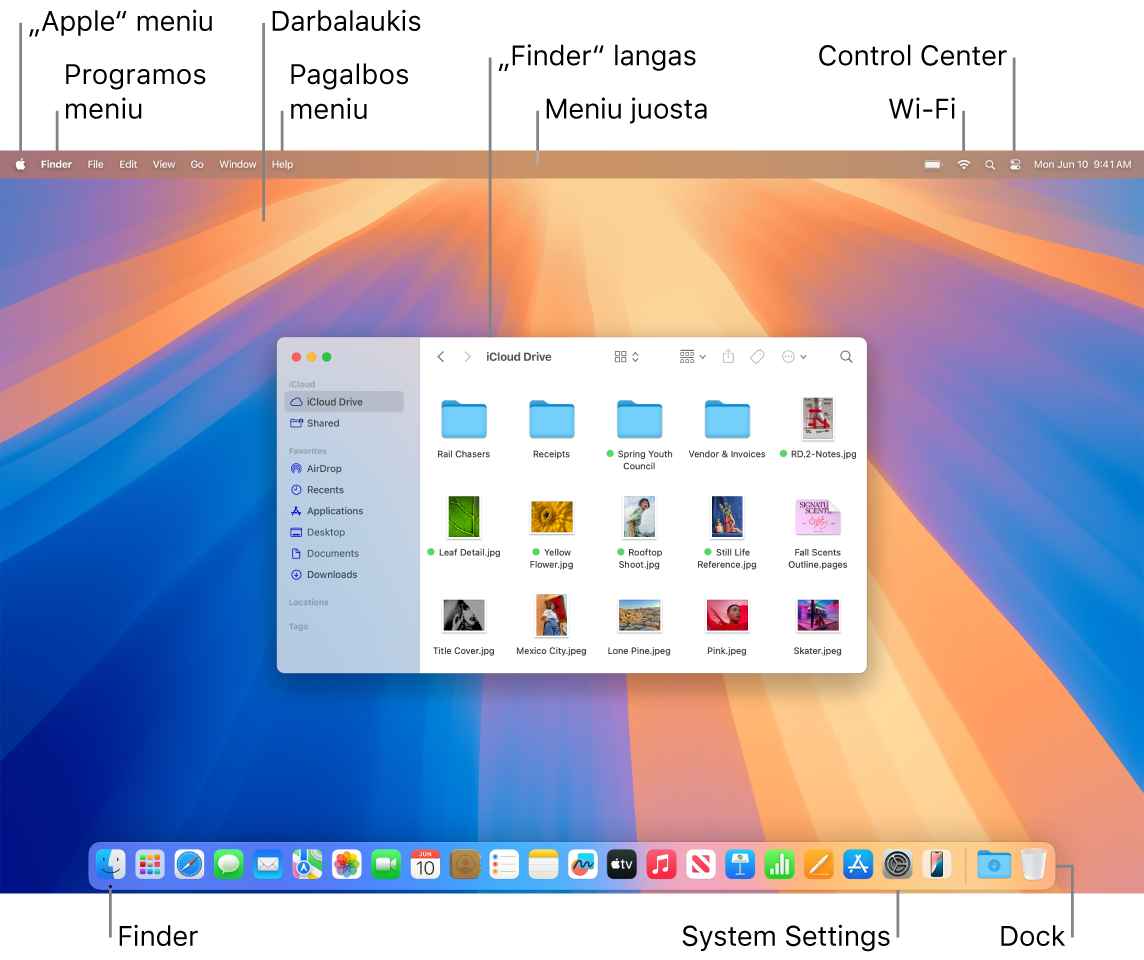
Task: Select AirDrop in the sidebar
Action: (344, 469)
